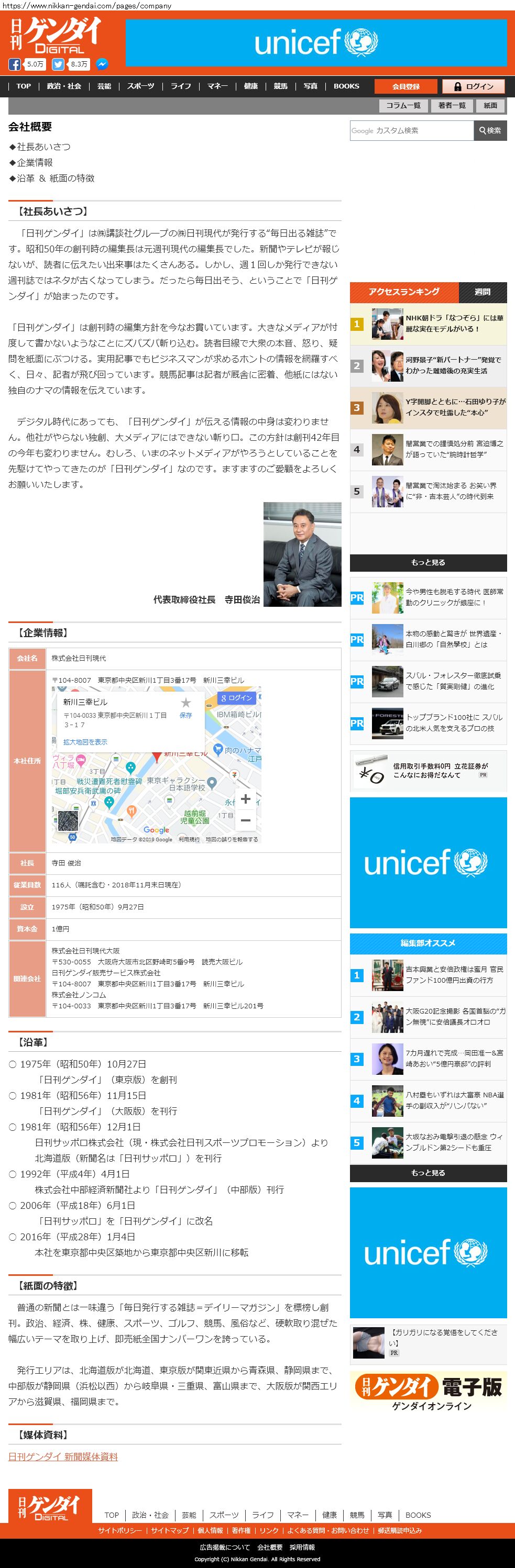Zoom in on the map
This screenshot has width=515, height=1568.
245,799
